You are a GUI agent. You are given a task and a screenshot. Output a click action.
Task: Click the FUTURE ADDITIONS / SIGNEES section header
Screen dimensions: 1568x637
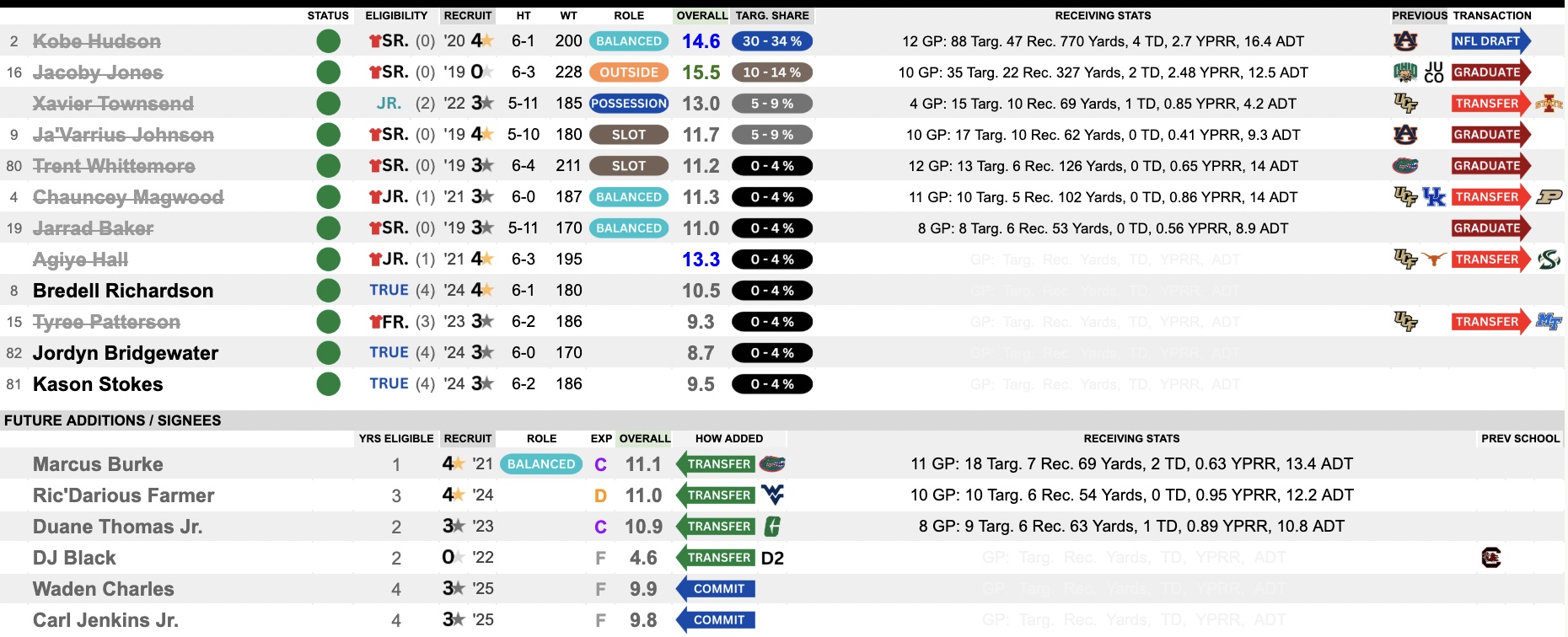(x=113, y=420)
